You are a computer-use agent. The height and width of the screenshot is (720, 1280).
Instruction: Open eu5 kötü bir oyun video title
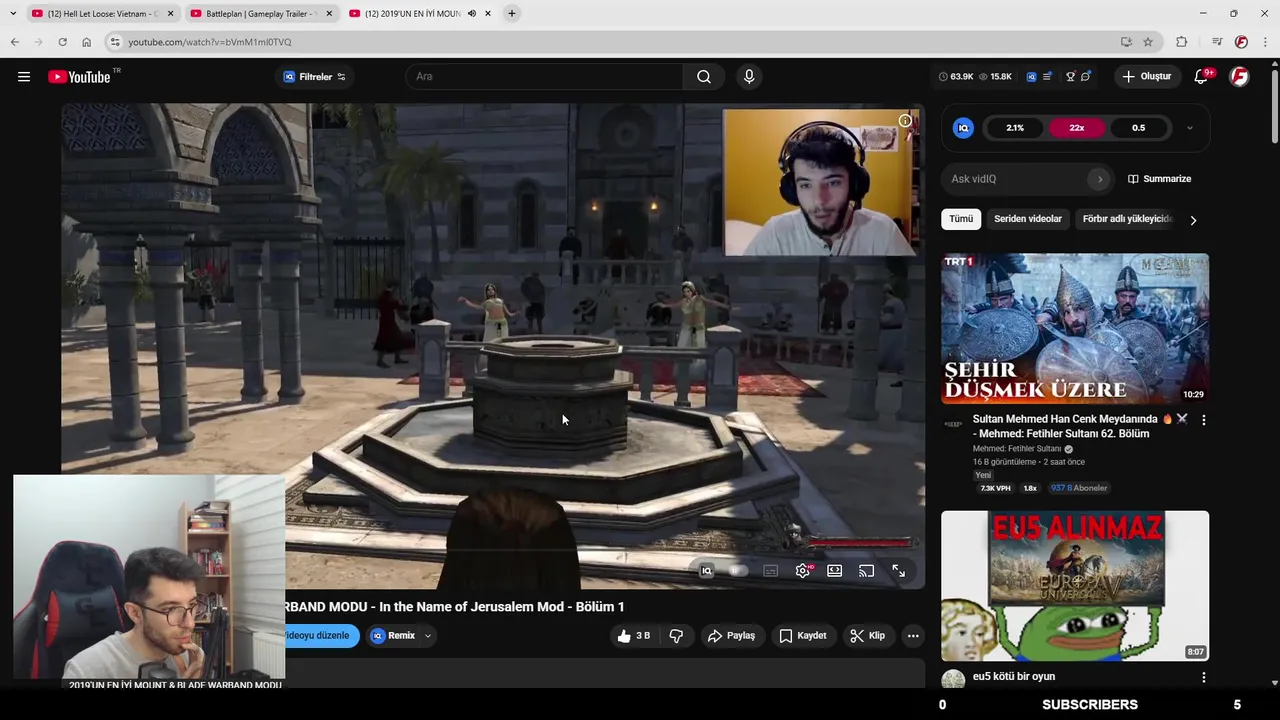(x=1014, y=677)
